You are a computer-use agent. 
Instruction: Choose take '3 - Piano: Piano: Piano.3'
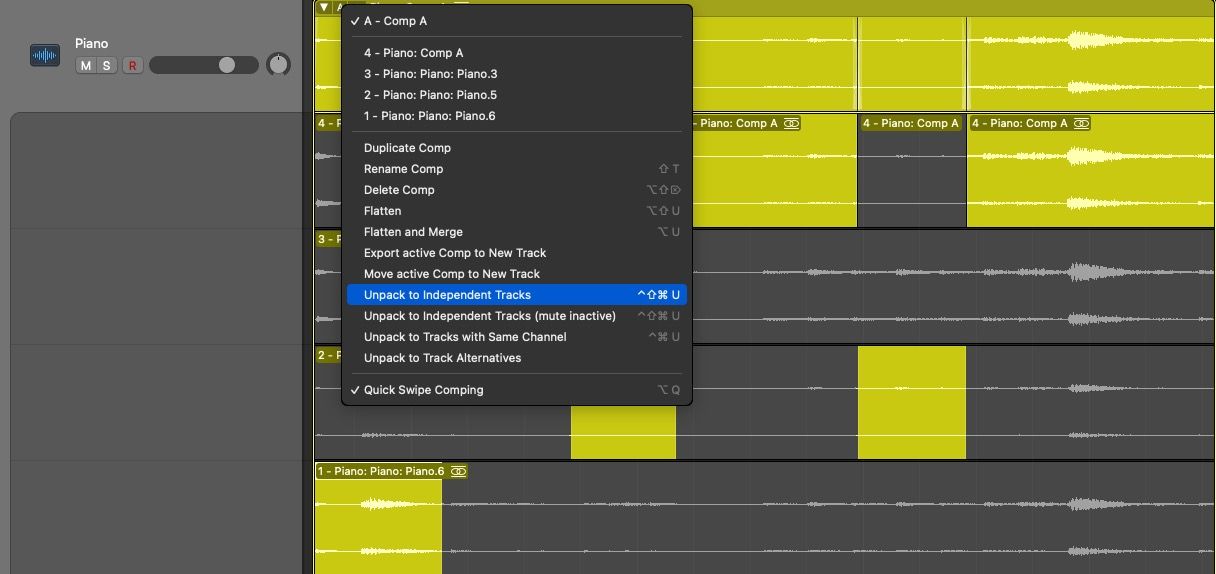[430, 74]
